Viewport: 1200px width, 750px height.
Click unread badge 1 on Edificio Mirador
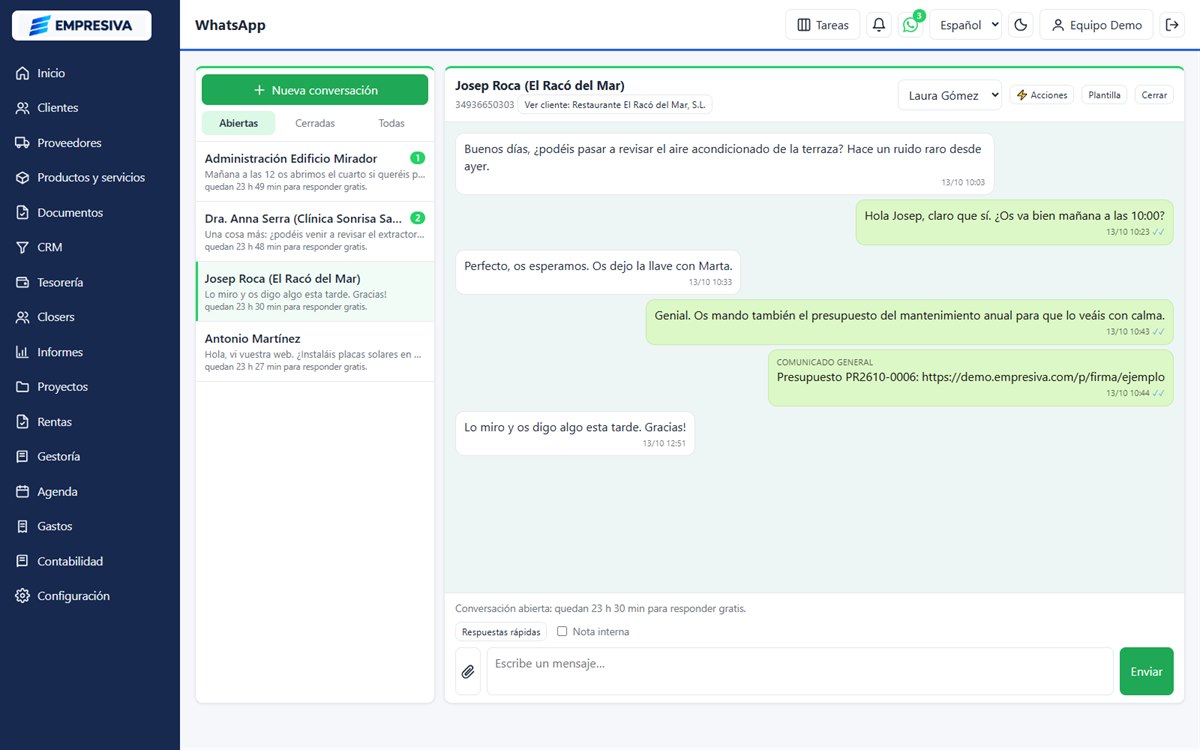coord(418,158)
